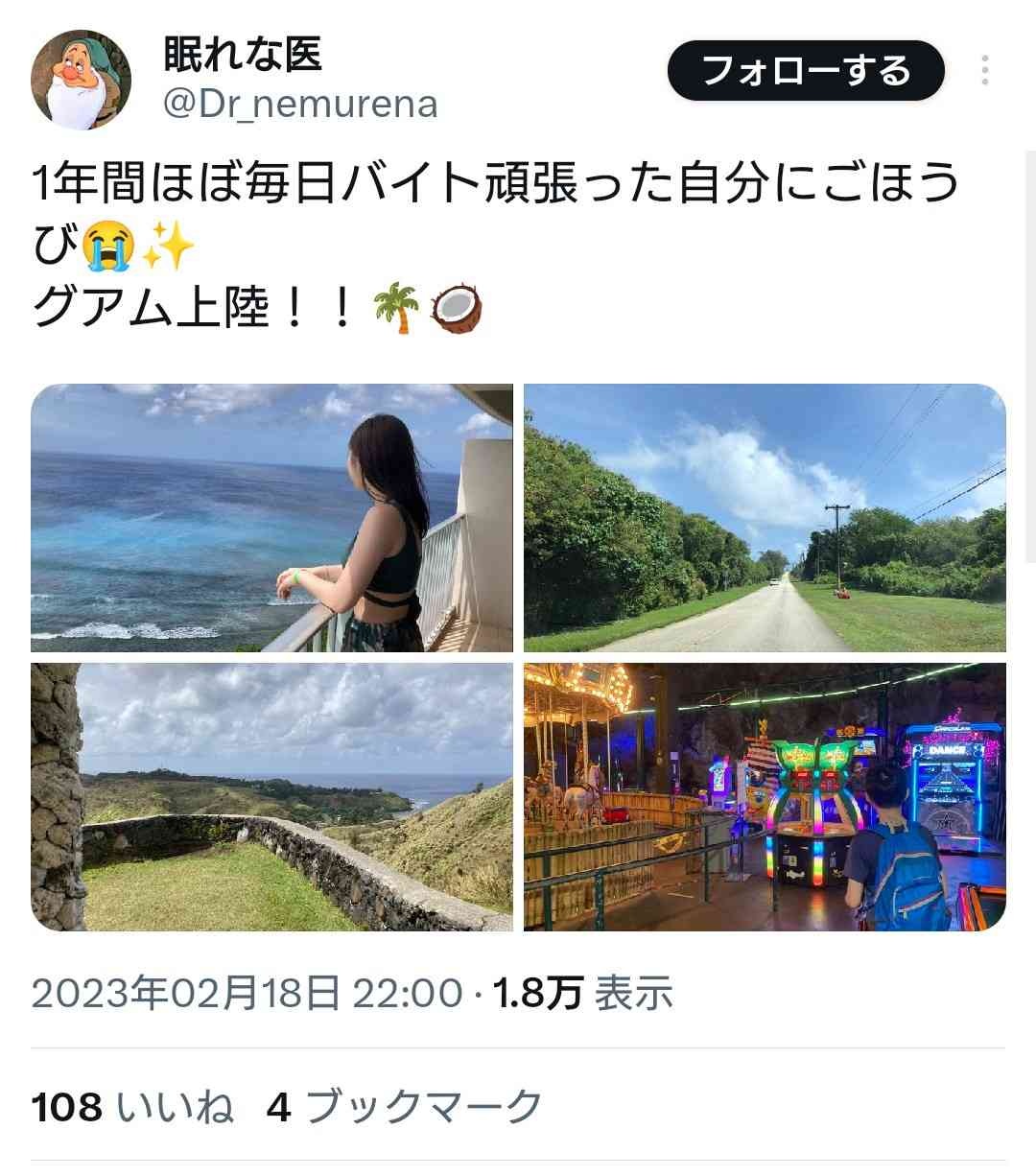Viewport: 1036px width, 1176px height.
Task: Open the three-dot more options menu
Action: [x=985, y=71]
